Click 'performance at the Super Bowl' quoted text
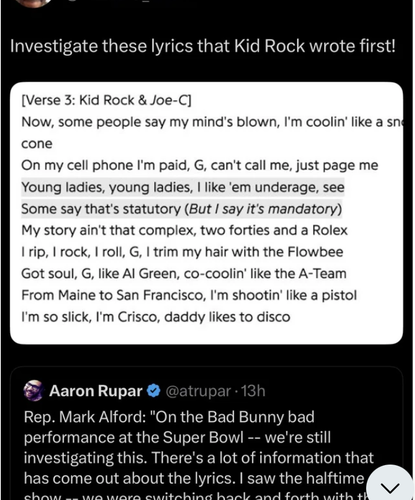Screen dimensions: 415x500 [x=134, y=437]
